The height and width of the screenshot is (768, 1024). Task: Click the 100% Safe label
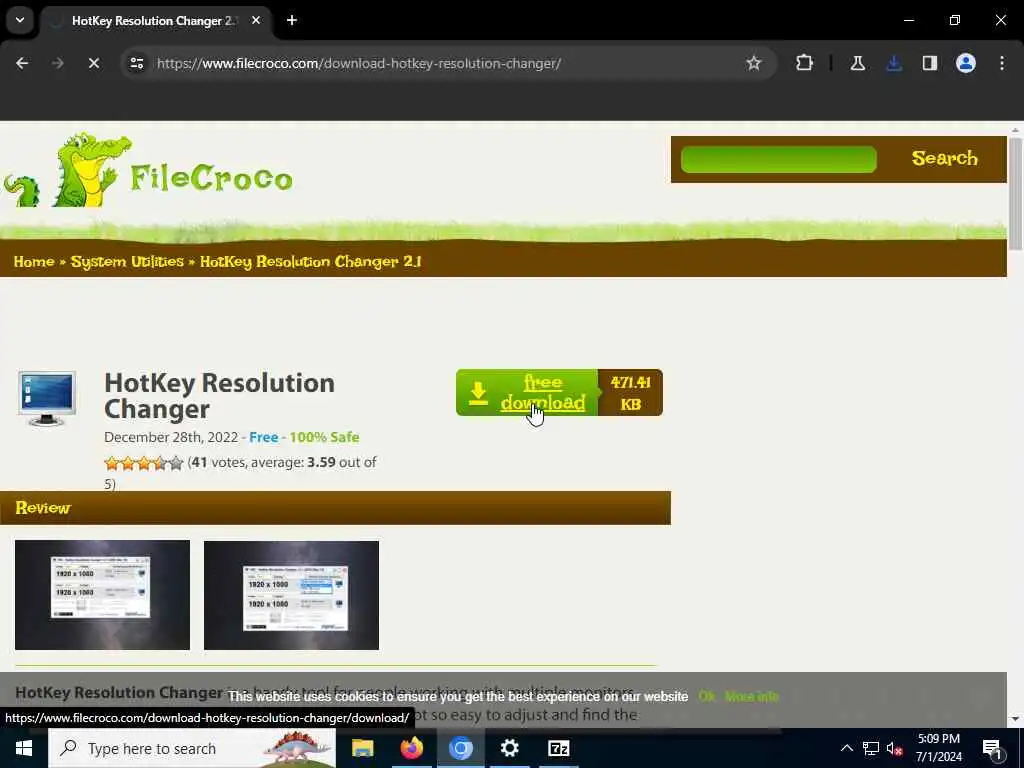[324, 438]
